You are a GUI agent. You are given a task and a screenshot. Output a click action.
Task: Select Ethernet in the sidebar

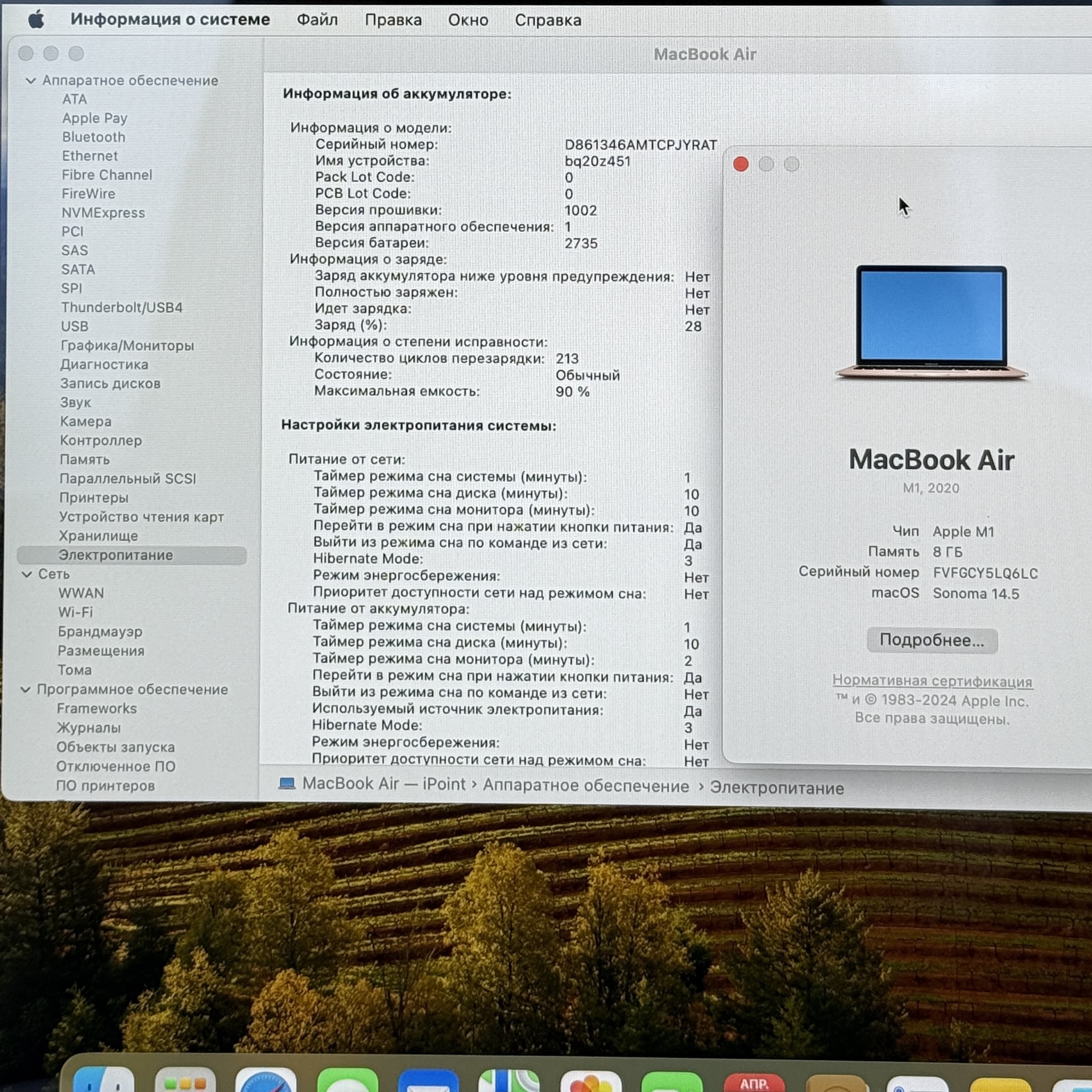pos(90,156)
